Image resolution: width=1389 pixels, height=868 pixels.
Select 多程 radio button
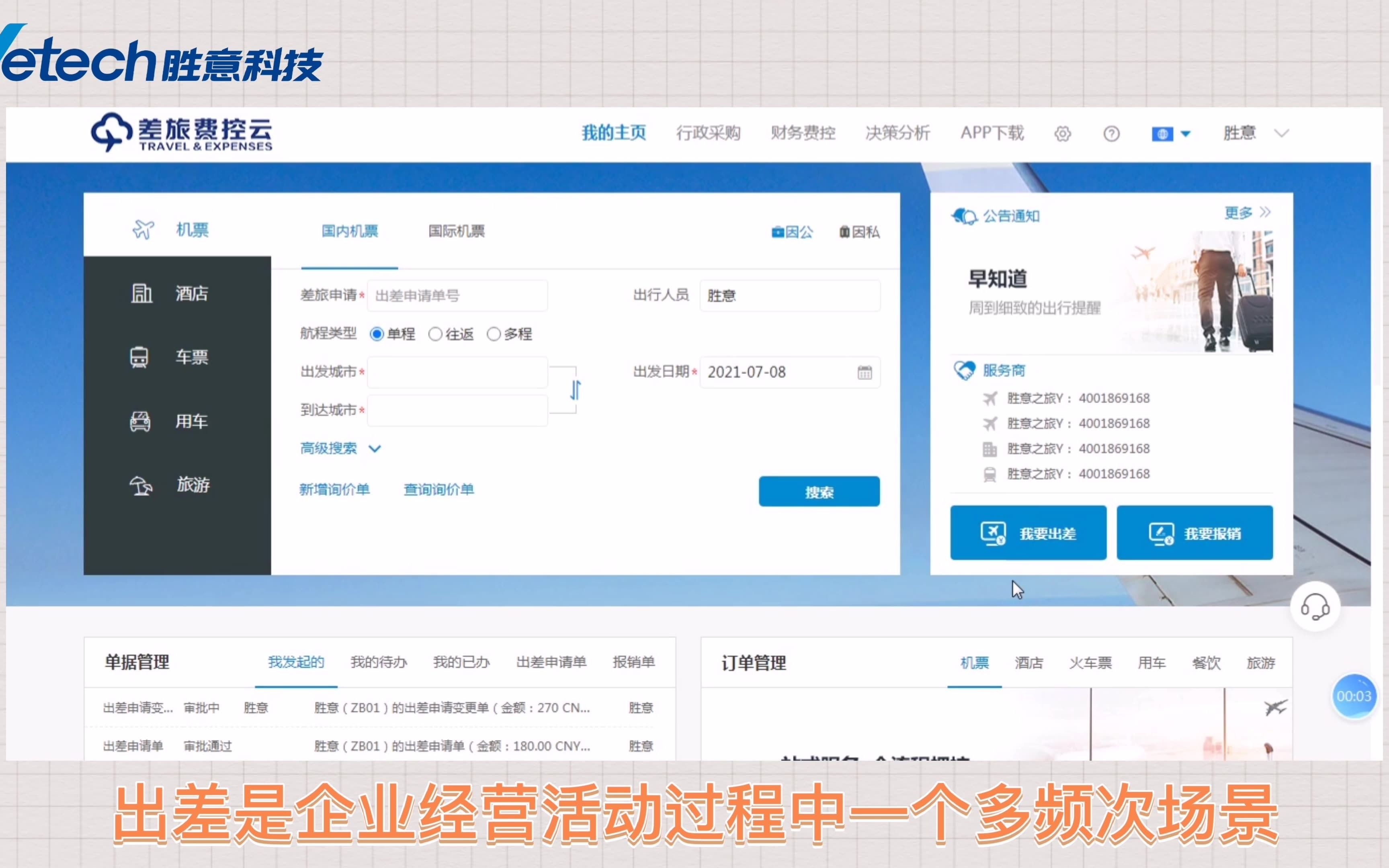494,334
